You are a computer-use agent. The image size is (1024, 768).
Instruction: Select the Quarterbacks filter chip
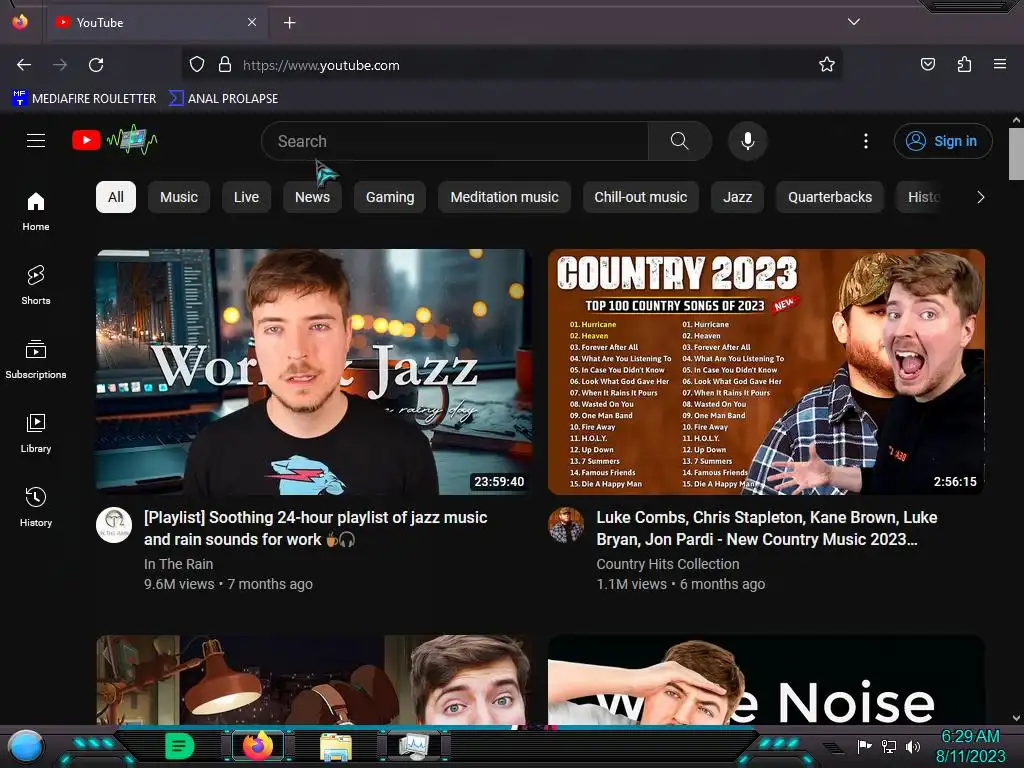829,197
